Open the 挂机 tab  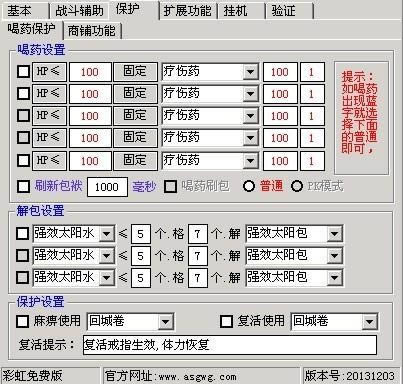tap(241, 11)
